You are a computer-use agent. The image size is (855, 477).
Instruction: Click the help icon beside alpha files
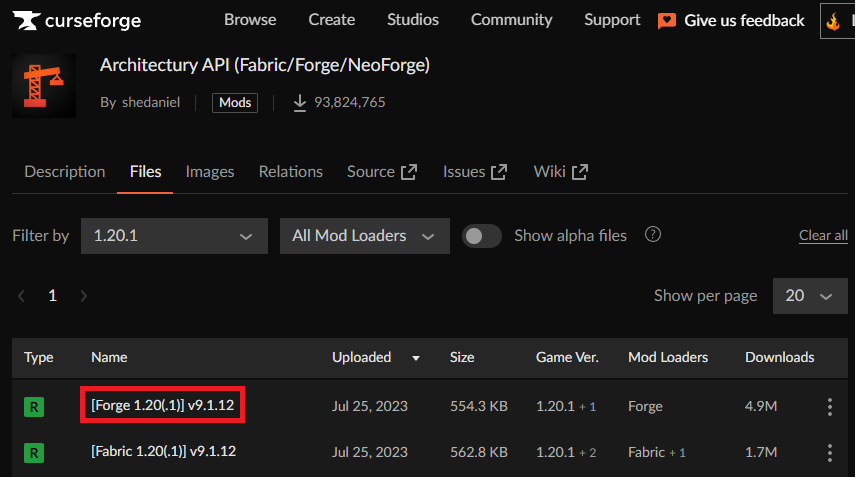pos(653,235)
